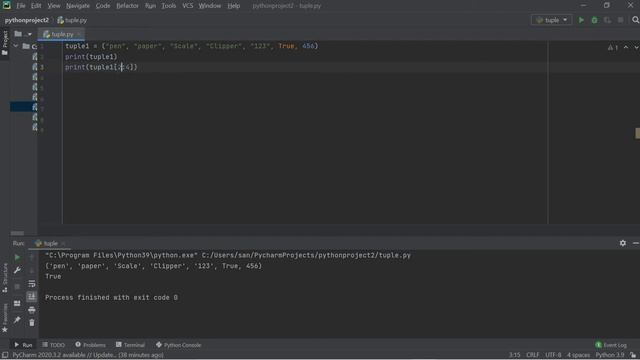Open the VCS menu

188,6
